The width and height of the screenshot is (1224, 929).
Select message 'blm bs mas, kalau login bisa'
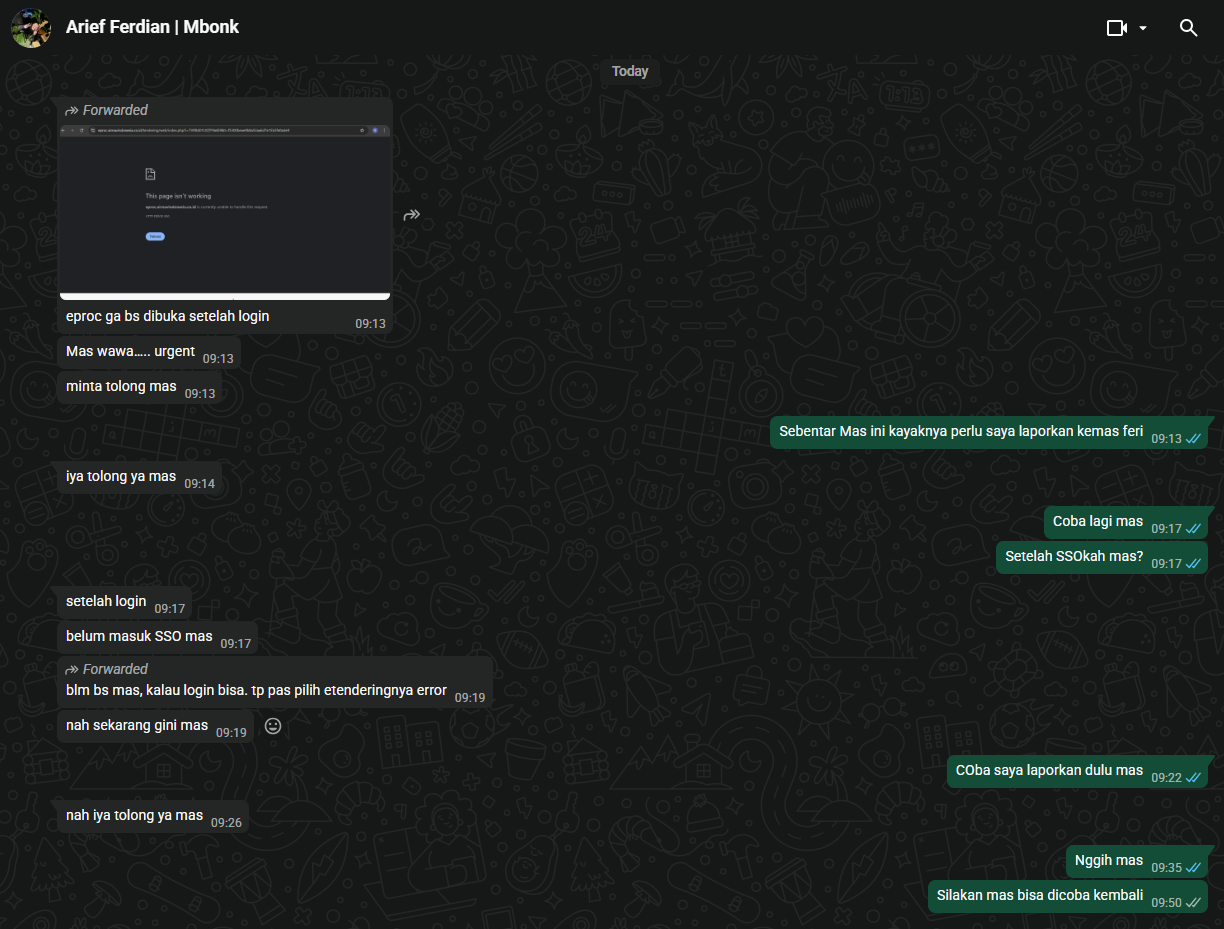tap(256, 690)
